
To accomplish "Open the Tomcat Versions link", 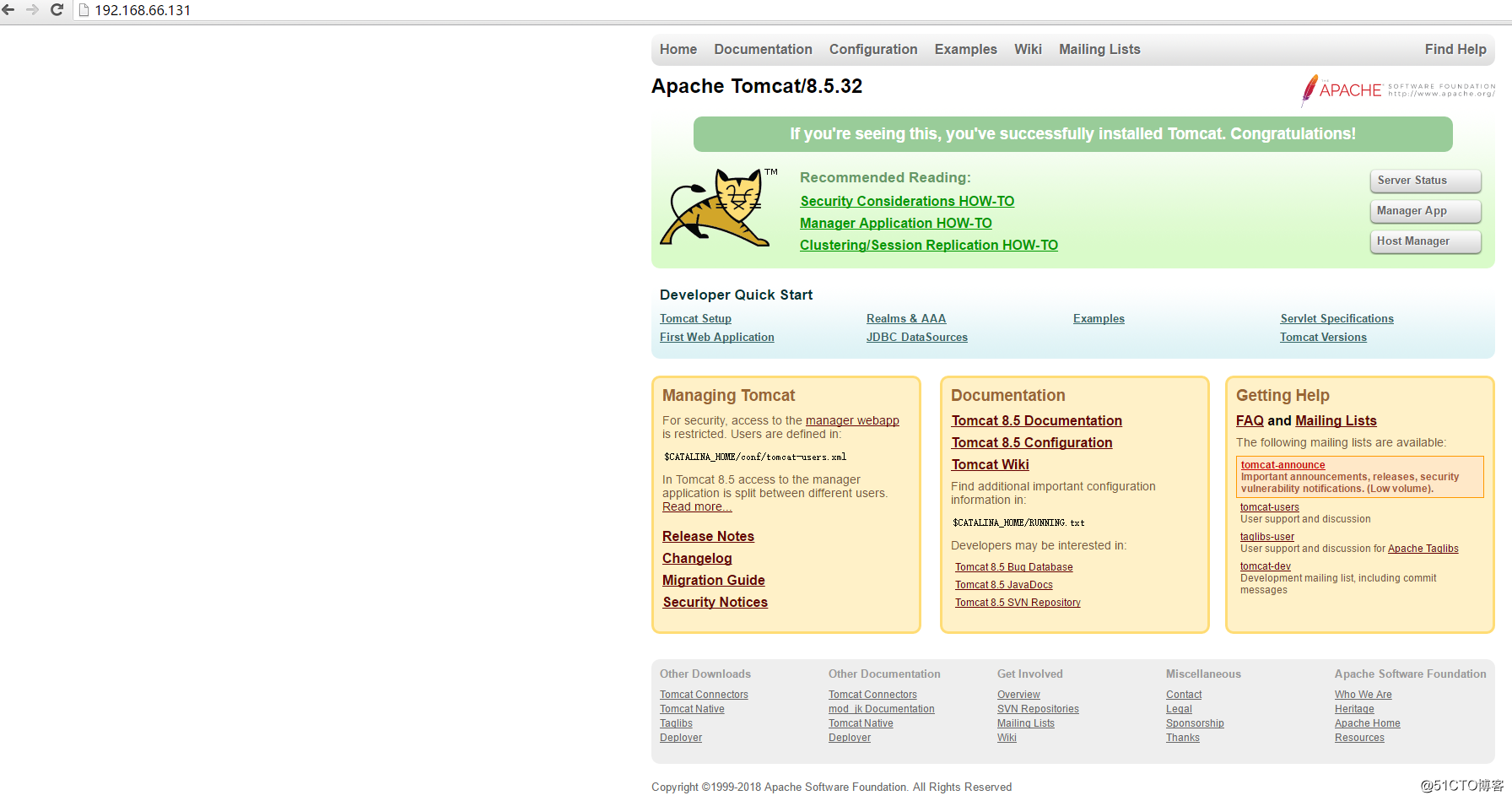I will pyautogui.click(x=1323, y=337).
